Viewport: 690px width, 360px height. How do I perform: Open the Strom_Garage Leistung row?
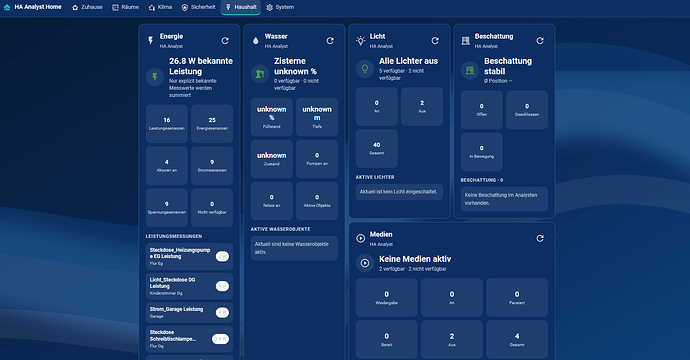[x=189, y=312]
